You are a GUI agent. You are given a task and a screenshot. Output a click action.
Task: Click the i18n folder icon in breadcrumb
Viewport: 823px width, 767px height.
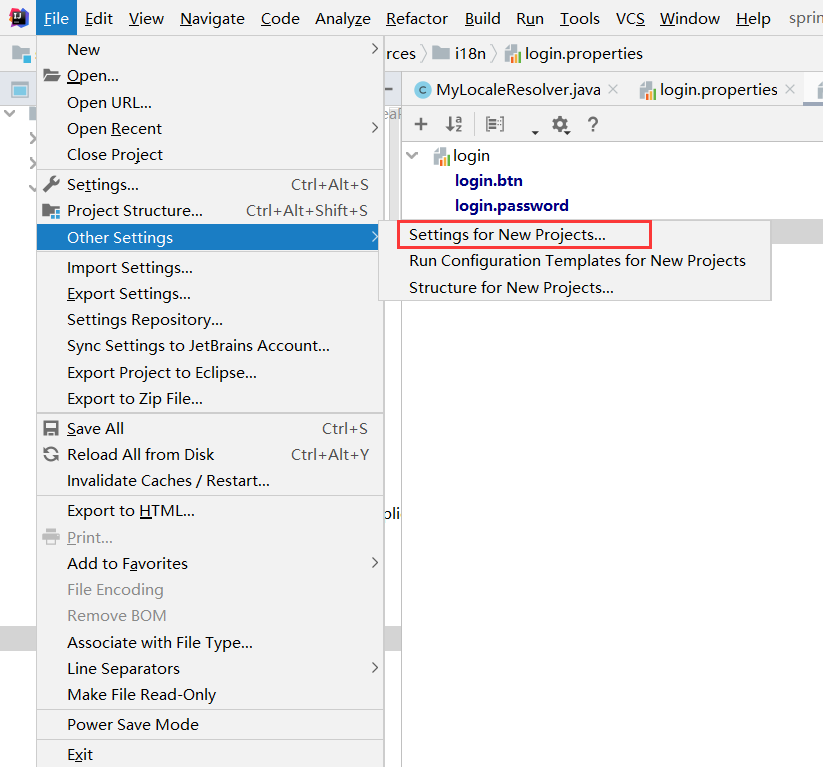(440, 53)
